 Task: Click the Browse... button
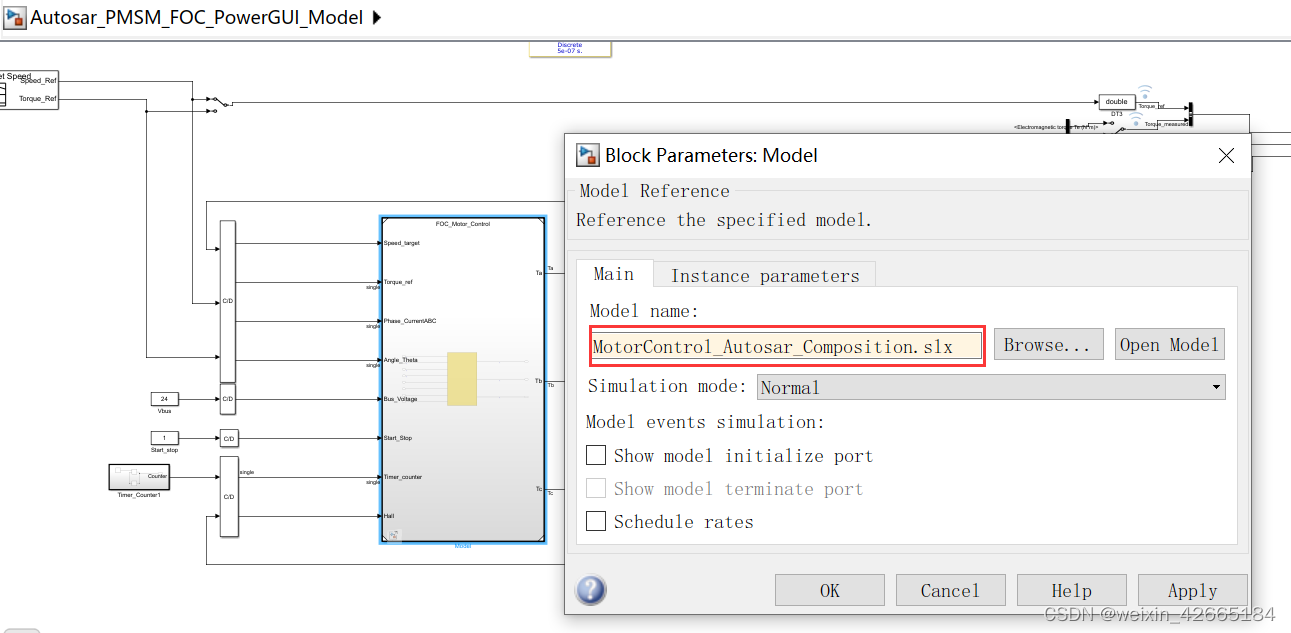coord(1048,344)
